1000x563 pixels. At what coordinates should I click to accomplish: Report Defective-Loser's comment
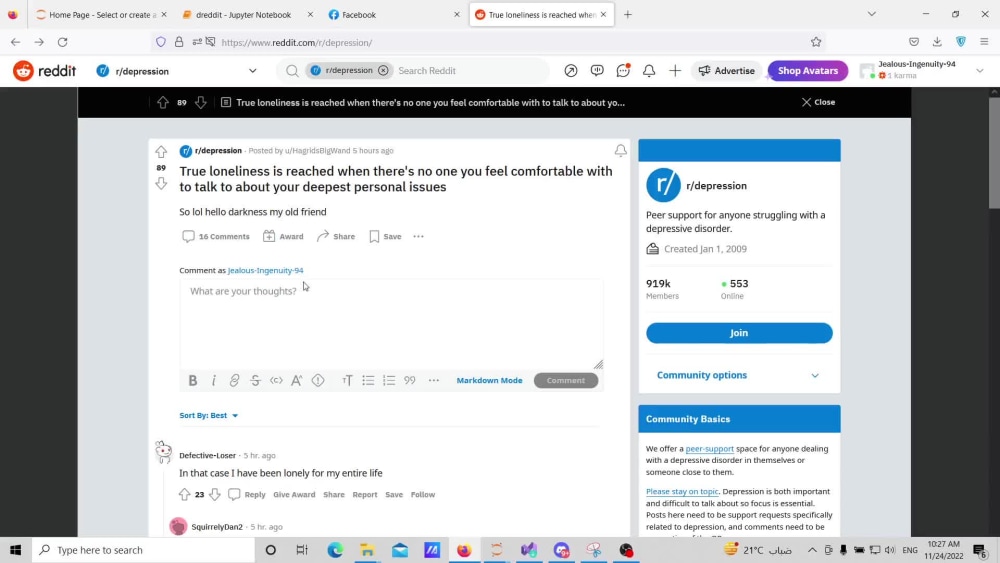(365, 495)
